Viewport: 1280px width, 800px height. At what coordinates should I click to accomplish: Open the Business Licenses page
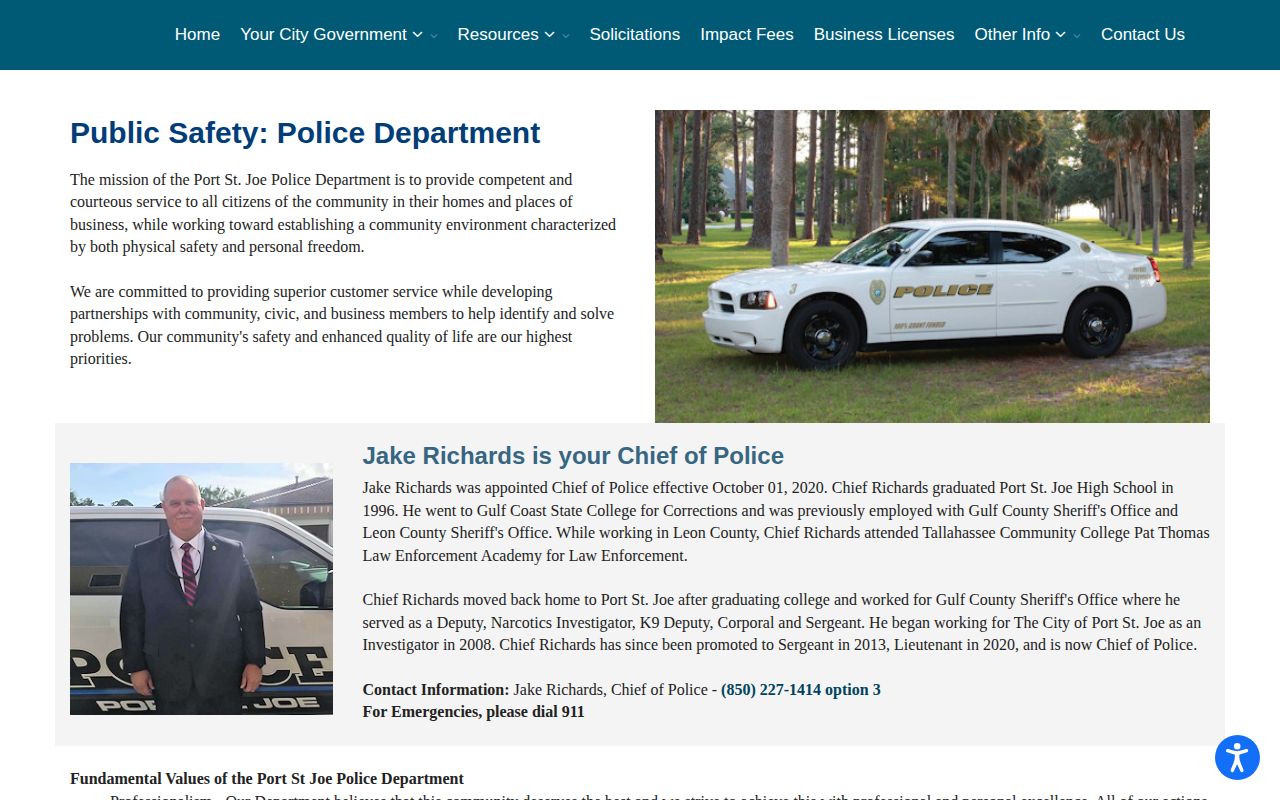tap(884, 34)
